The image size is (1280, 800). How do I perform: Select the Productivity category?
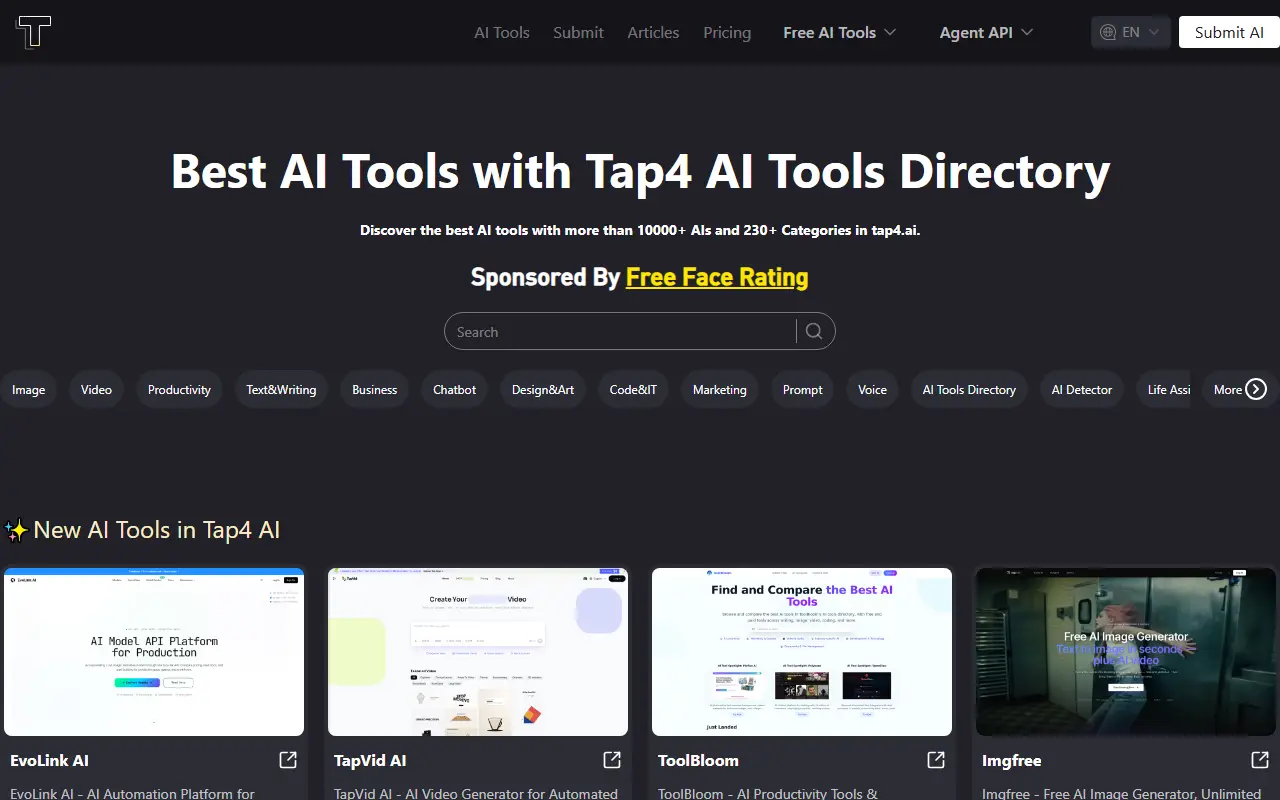click(x=179, y=390)
